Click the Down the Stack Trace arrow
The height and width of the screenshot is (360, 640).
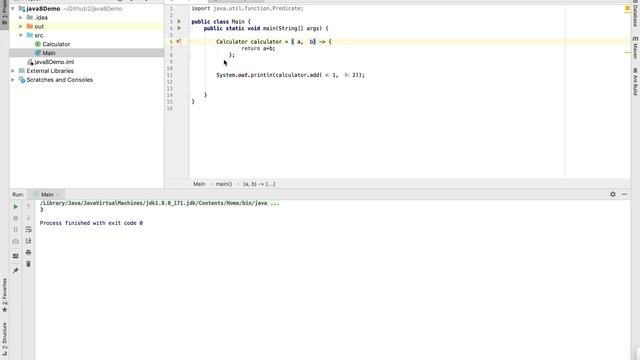(29, 218)
